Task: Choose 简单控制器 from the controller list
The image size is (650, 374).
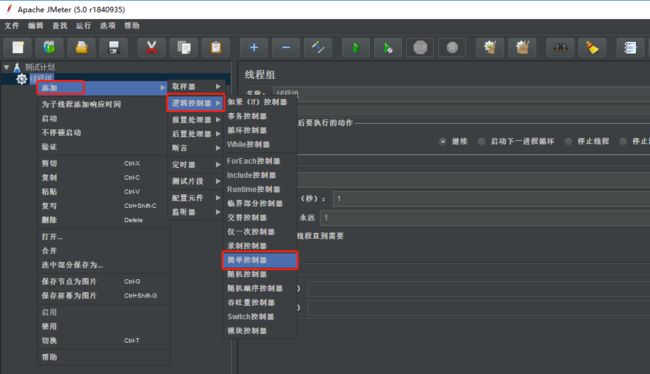Action: [260, 260]
